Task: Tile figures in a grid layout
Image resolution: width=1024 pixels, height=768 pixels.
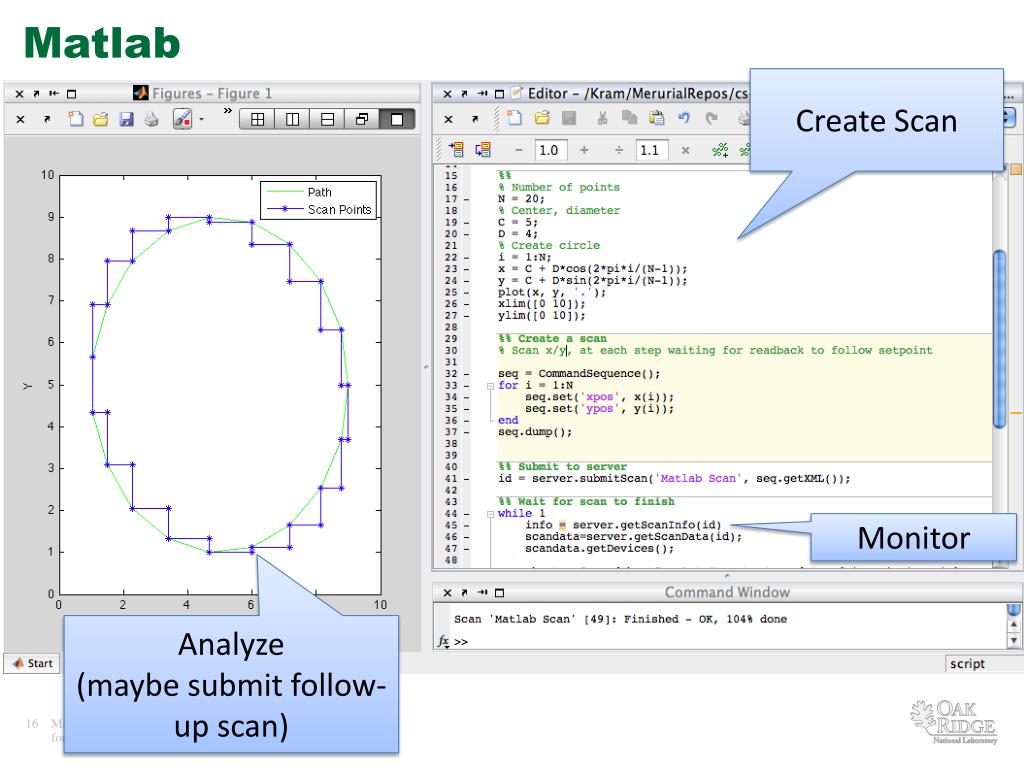Action: click(257, 120)
